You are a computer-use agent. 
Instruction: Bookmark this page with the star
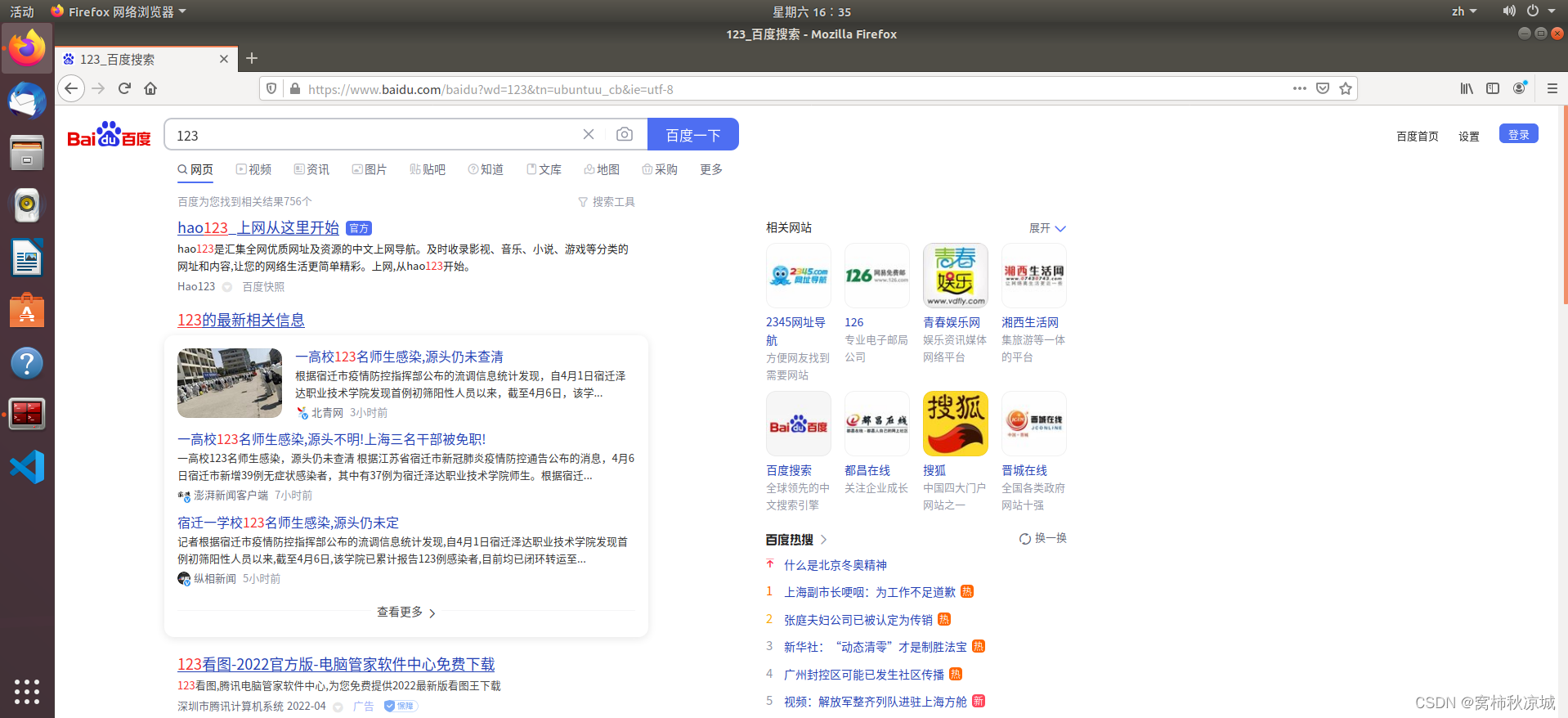coord(1346,88)
